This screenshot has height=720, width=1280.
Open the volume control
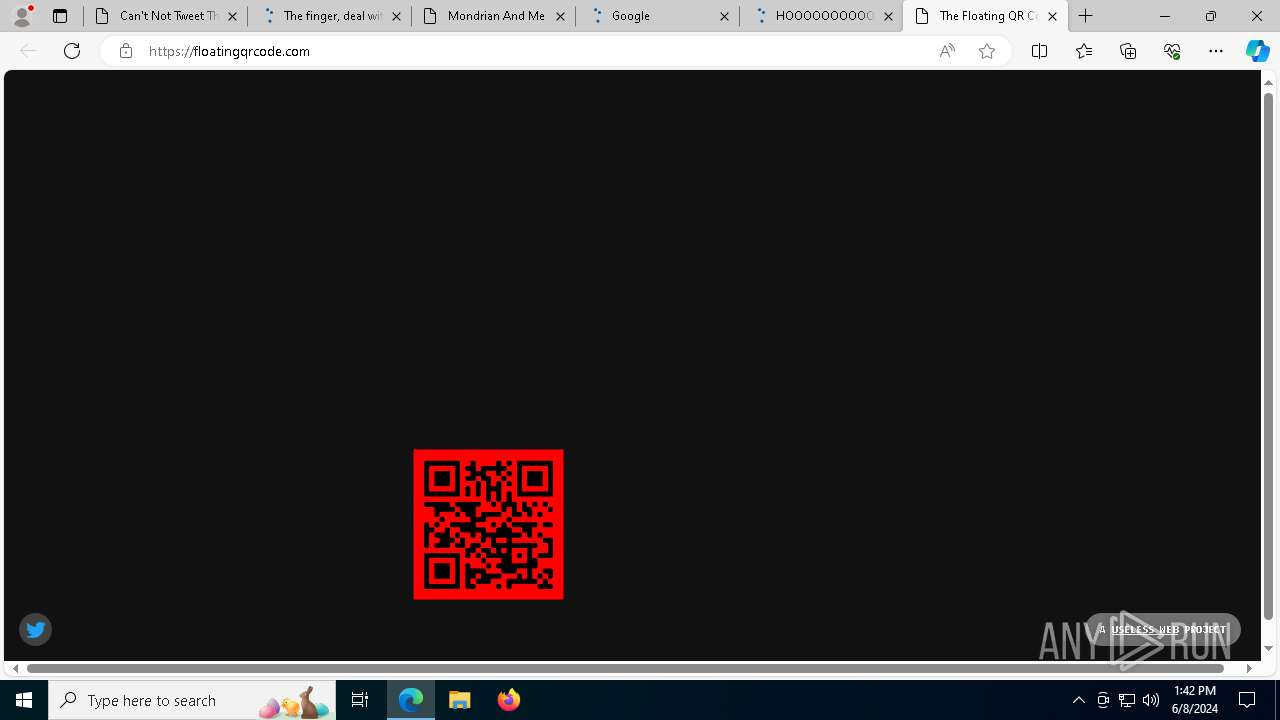tap(1151, 700)
